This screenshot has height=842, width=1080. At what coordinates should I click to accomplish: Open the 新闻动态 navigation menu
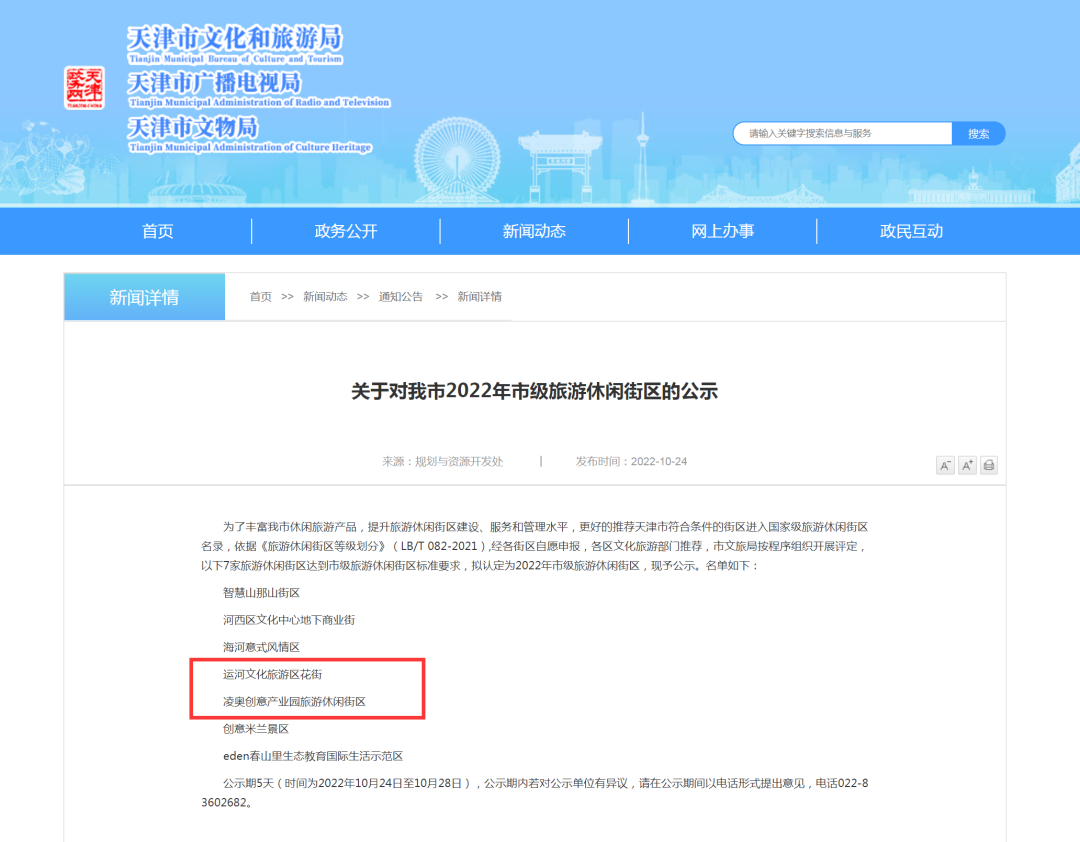tap(533, 231)
